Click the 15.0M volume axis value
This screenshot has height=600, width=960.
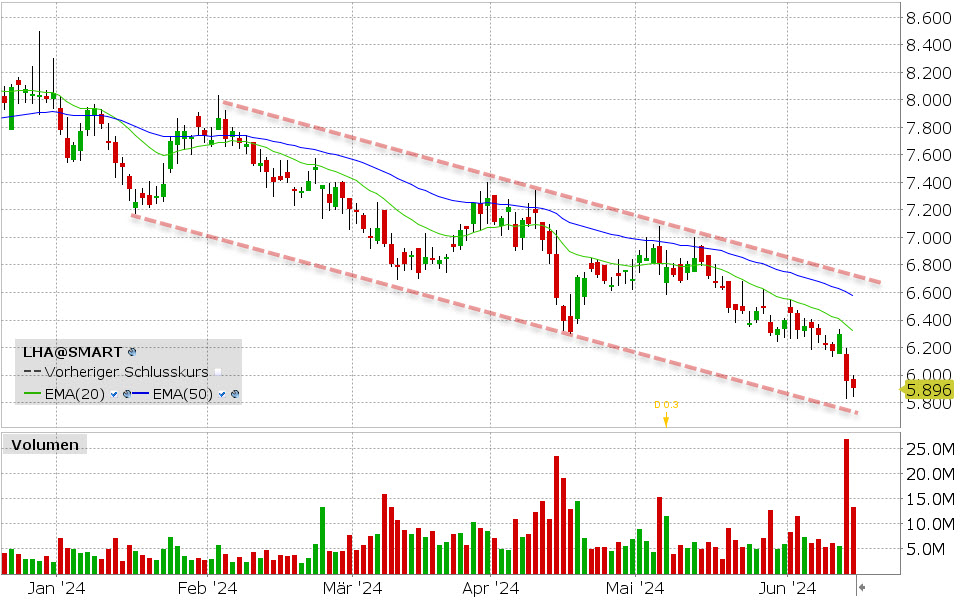click(930, 500)
